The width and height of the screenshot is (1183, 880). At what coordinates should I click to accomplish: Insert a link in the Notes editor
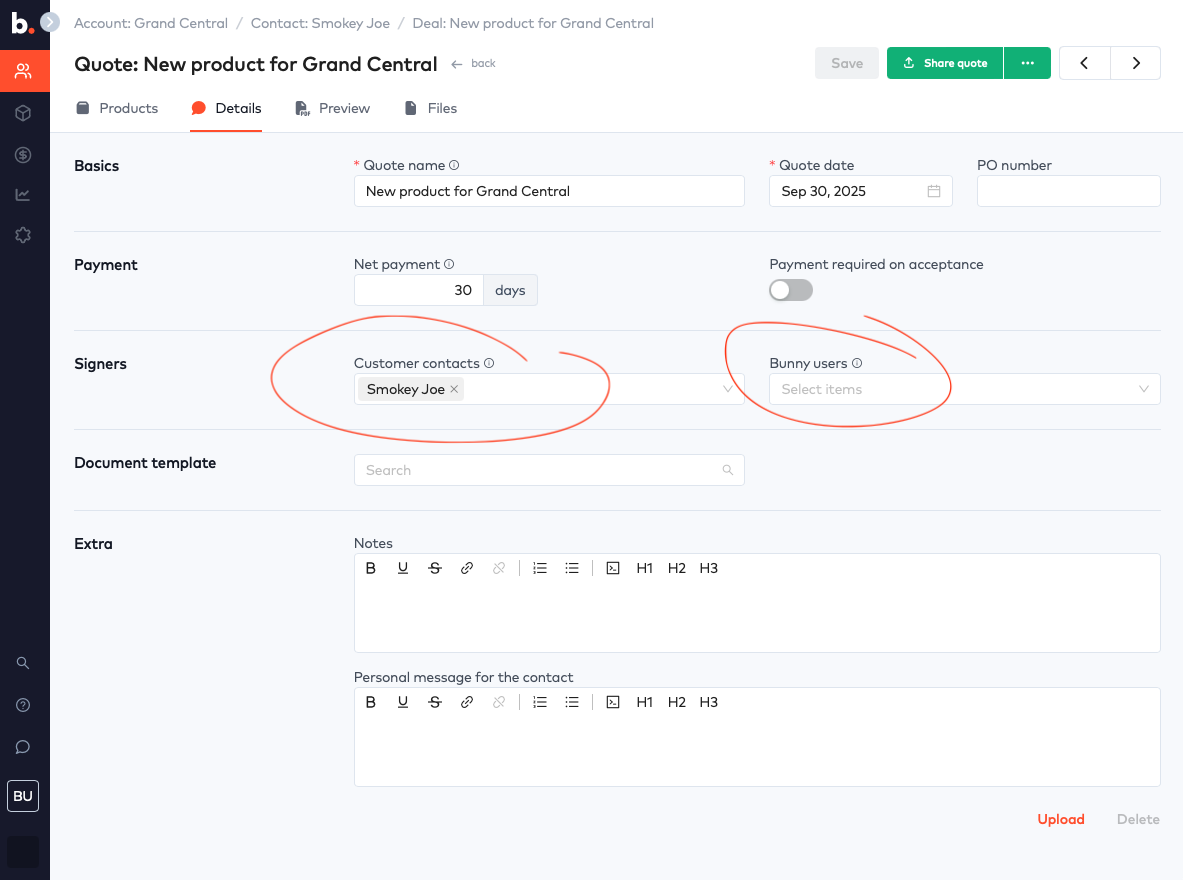pyautogui.click(x=467, y=568)
